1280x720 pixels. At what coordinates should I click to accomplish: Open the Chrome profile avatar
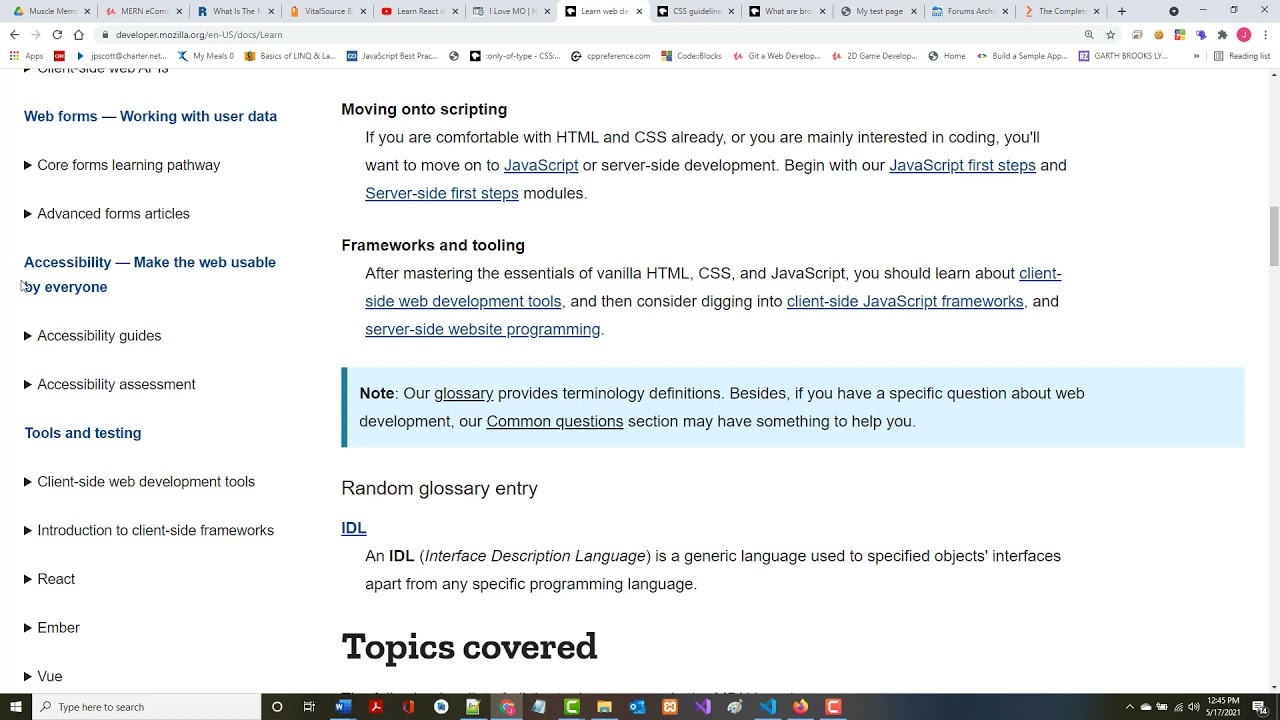[1244, 34]
